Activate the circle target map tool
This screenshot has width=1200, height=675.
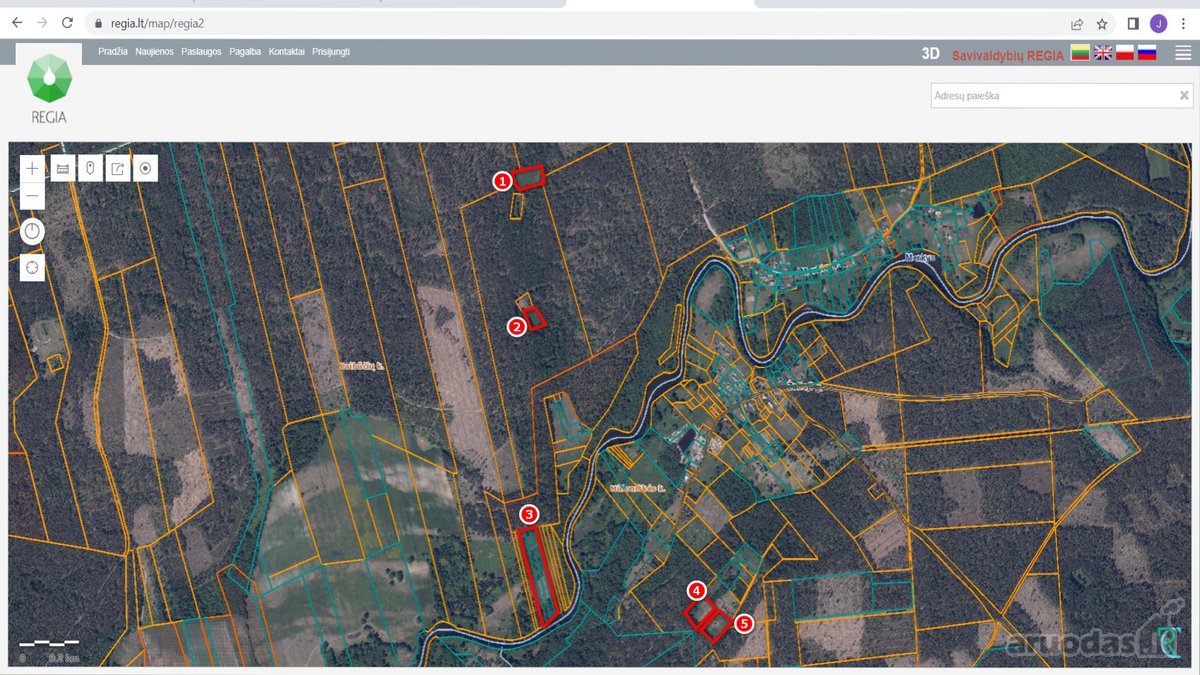(x=146, y=169)
